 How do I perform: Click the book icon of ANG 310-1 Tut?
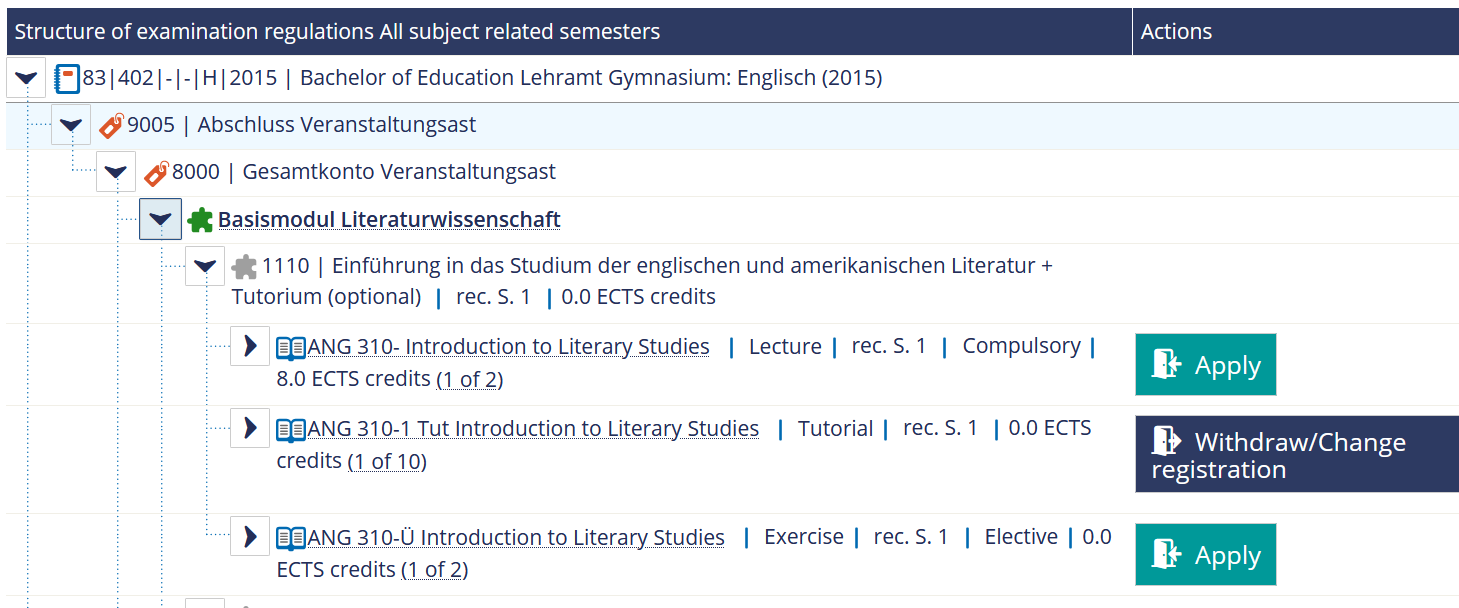point(291,430)
